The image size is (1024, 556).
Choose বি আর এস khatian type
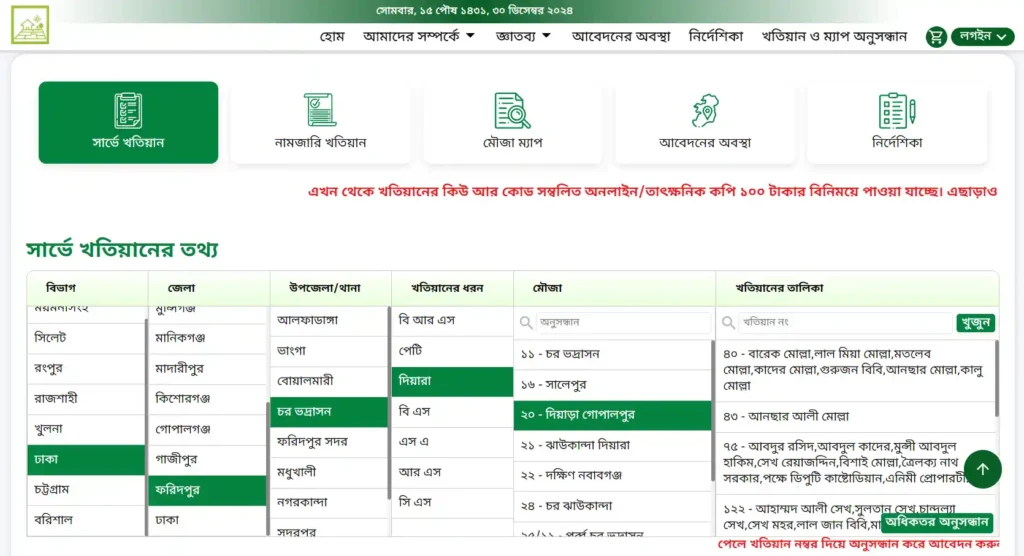[452, 320]
